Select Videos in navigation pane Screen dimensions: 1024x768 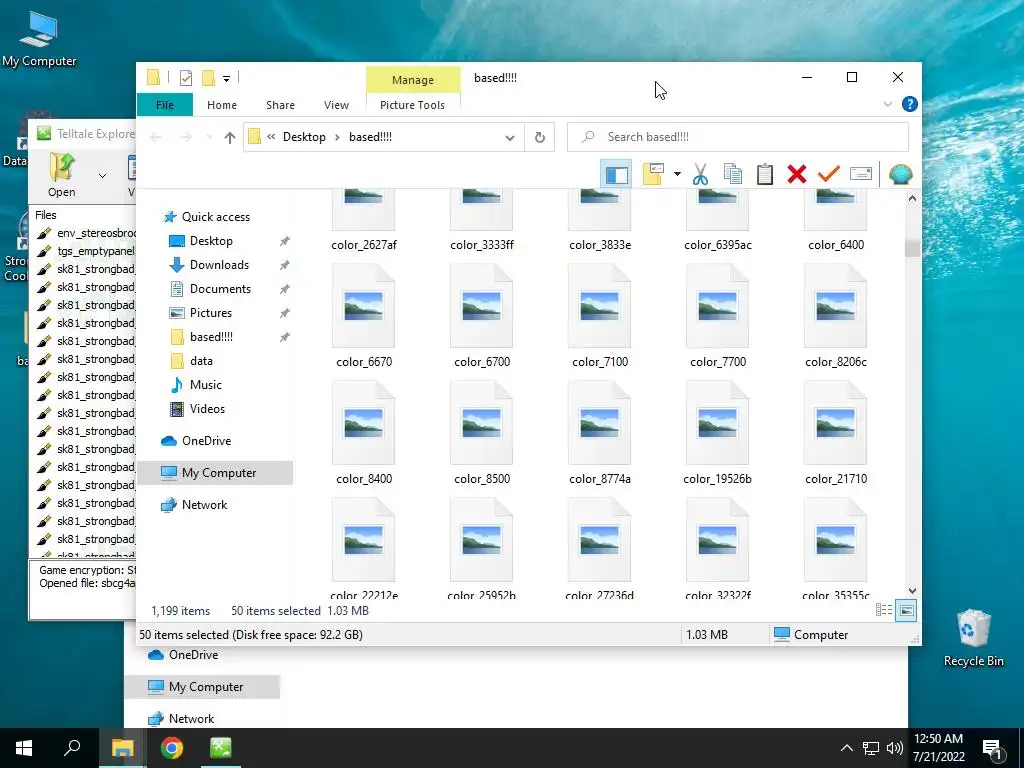[207, 409]
